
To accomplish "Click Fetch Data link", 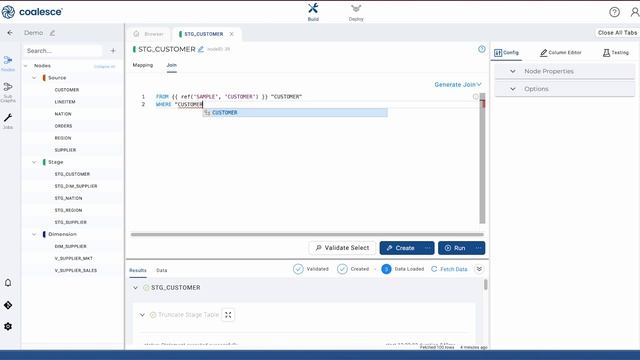I will coord(449,269).
